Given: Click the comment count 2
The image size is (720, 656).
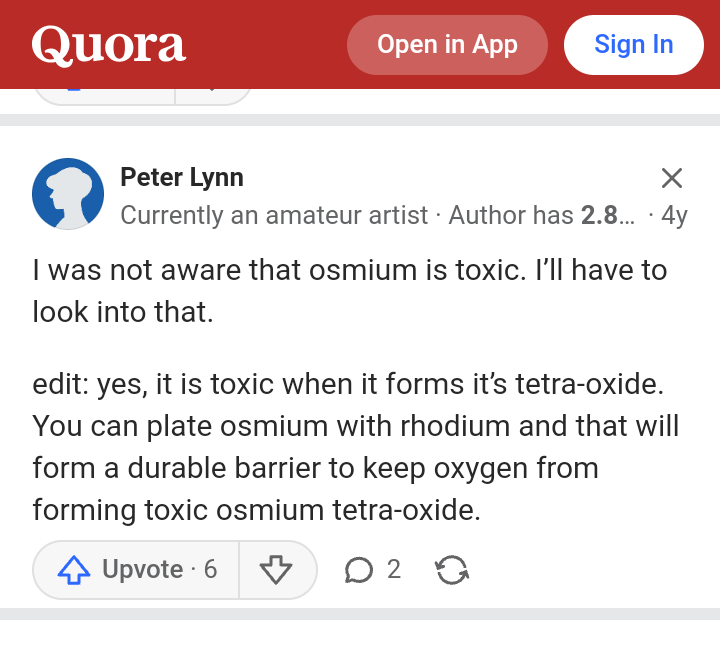Looking at the screenshot, I should point(393,570).
